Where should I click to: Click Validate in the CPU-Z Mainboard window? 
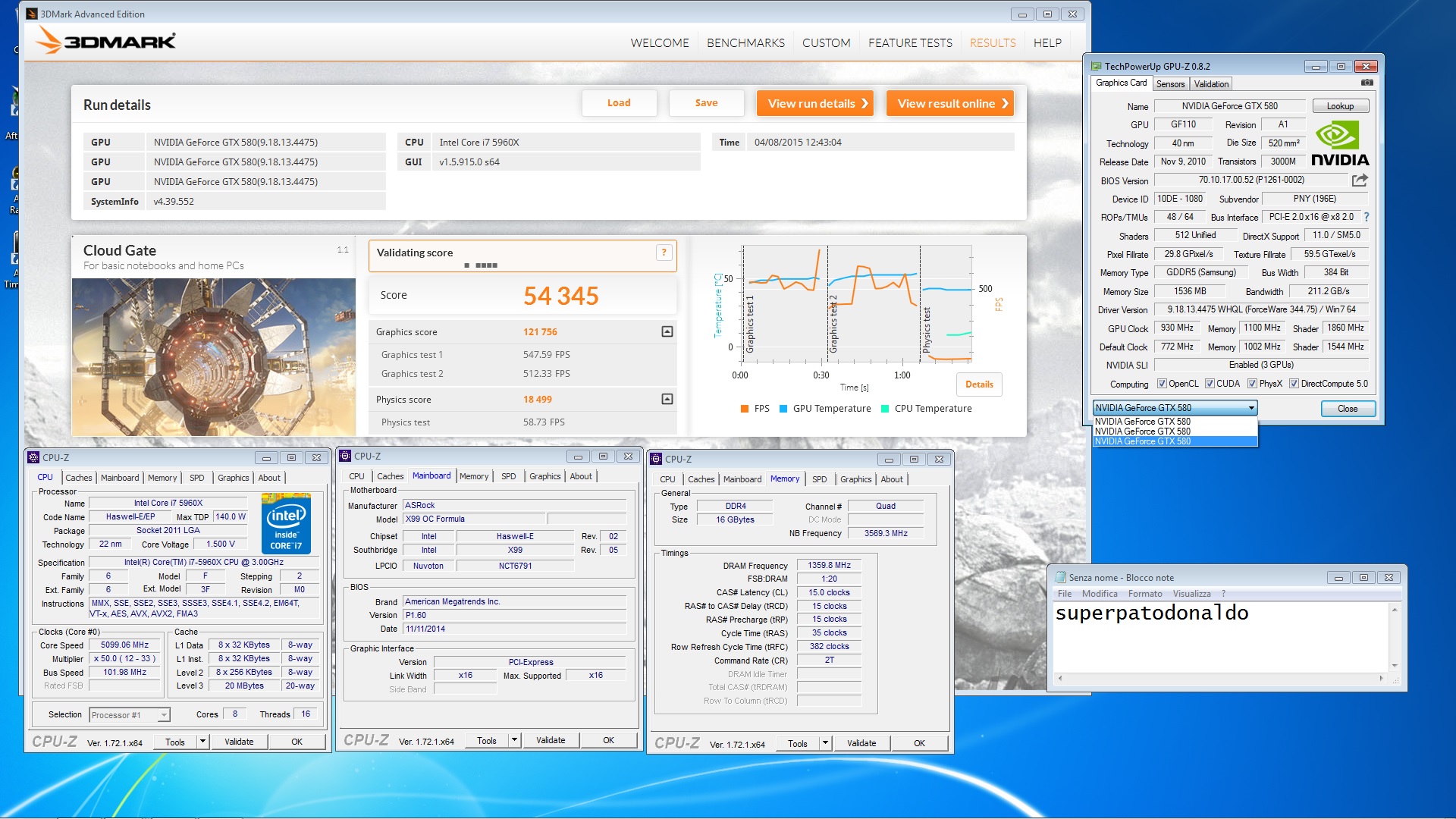click(x=551, y=740)
